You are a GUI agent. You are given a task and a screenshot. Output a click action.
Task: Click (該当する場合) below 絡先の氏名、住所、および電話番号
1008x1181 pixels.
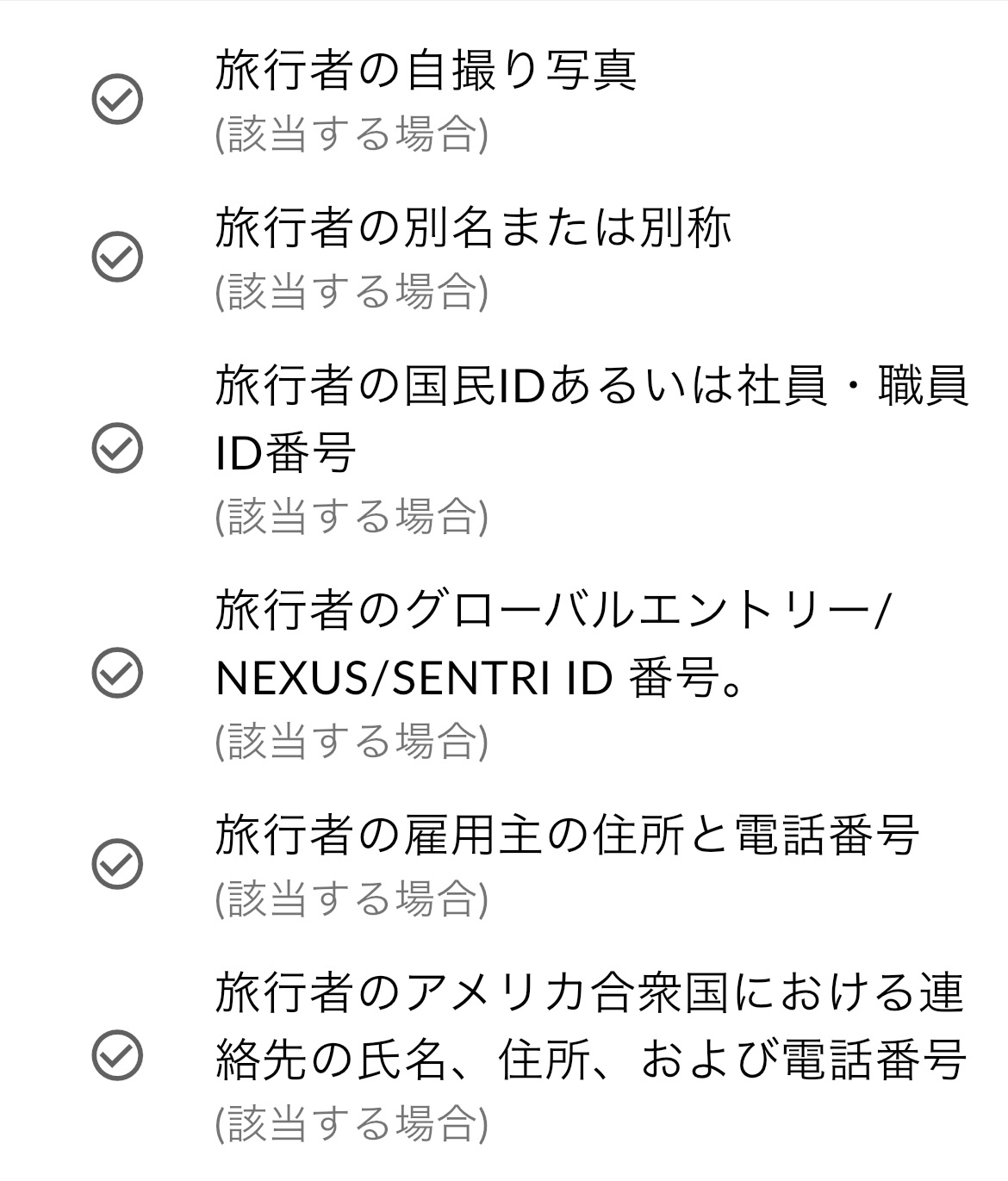point(352,1122)
